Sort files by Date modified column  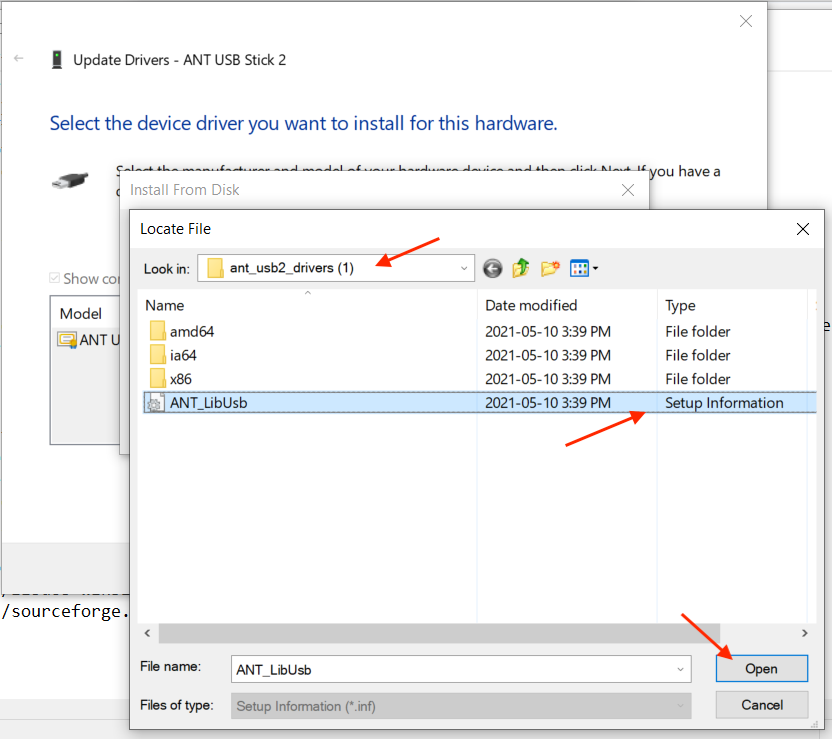[531, 306]
